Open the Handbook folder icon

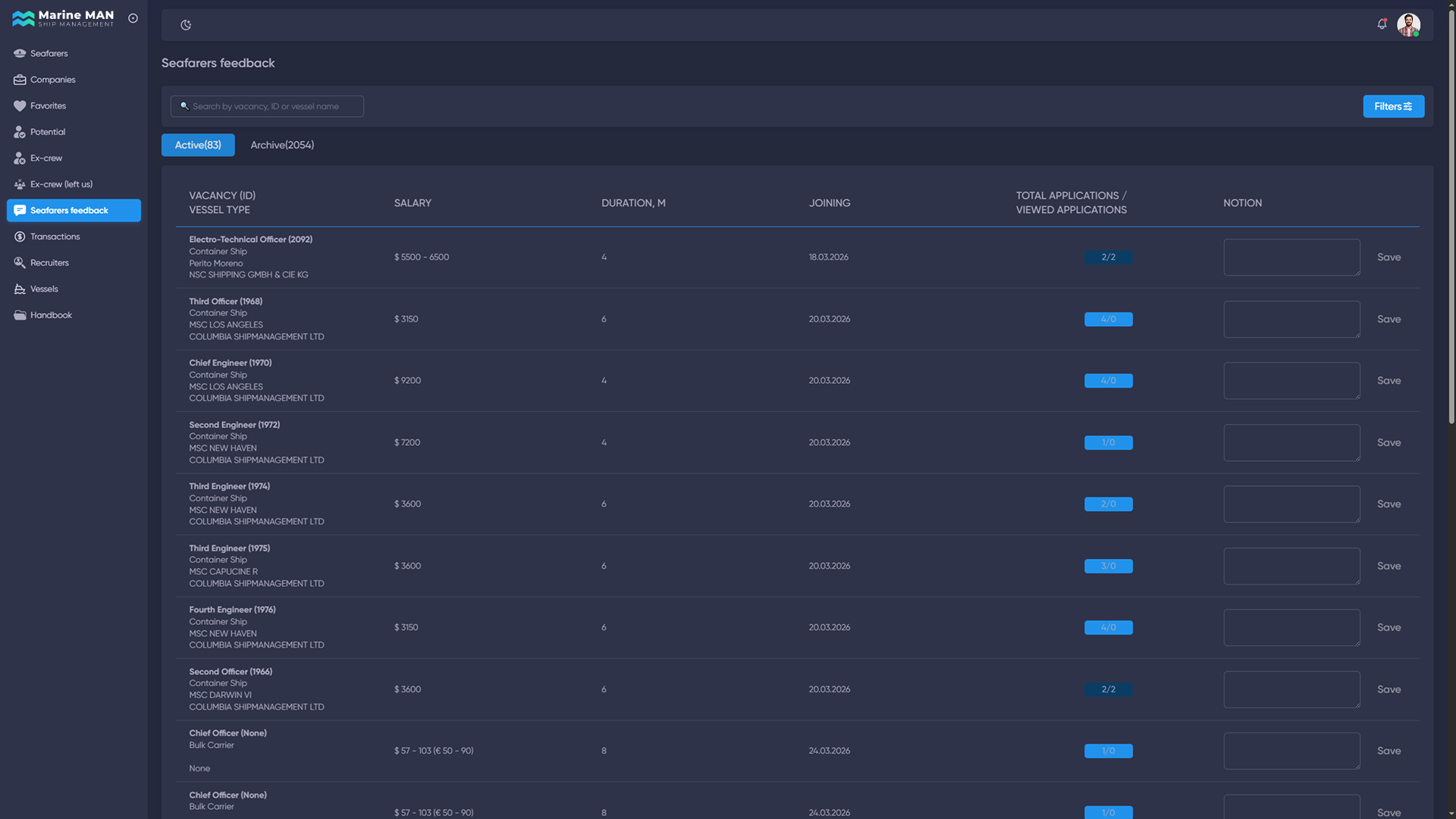20,315
